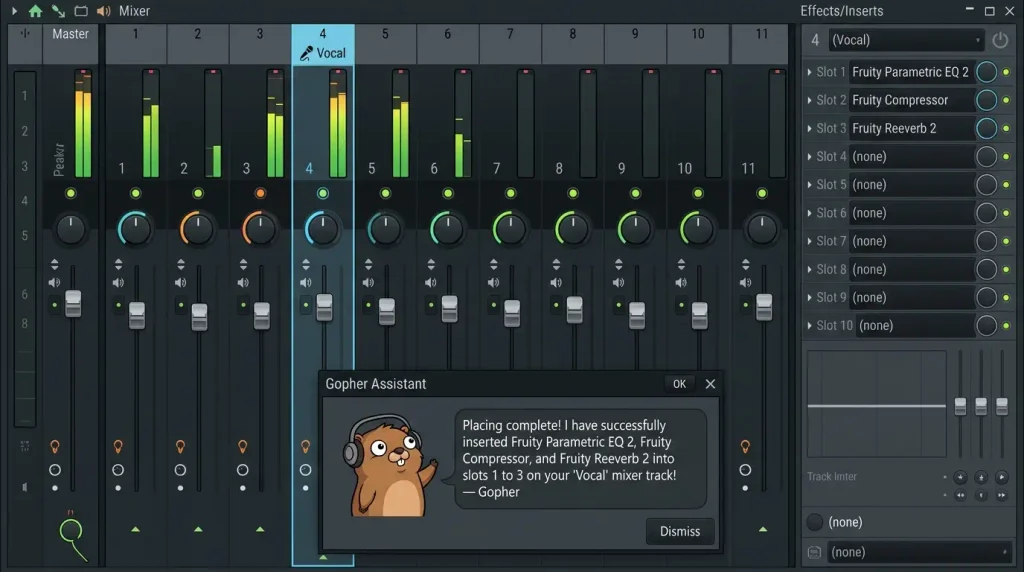This screenshot has height=572, width=1024.
Task: Select track 8 header
Action: 572,44
